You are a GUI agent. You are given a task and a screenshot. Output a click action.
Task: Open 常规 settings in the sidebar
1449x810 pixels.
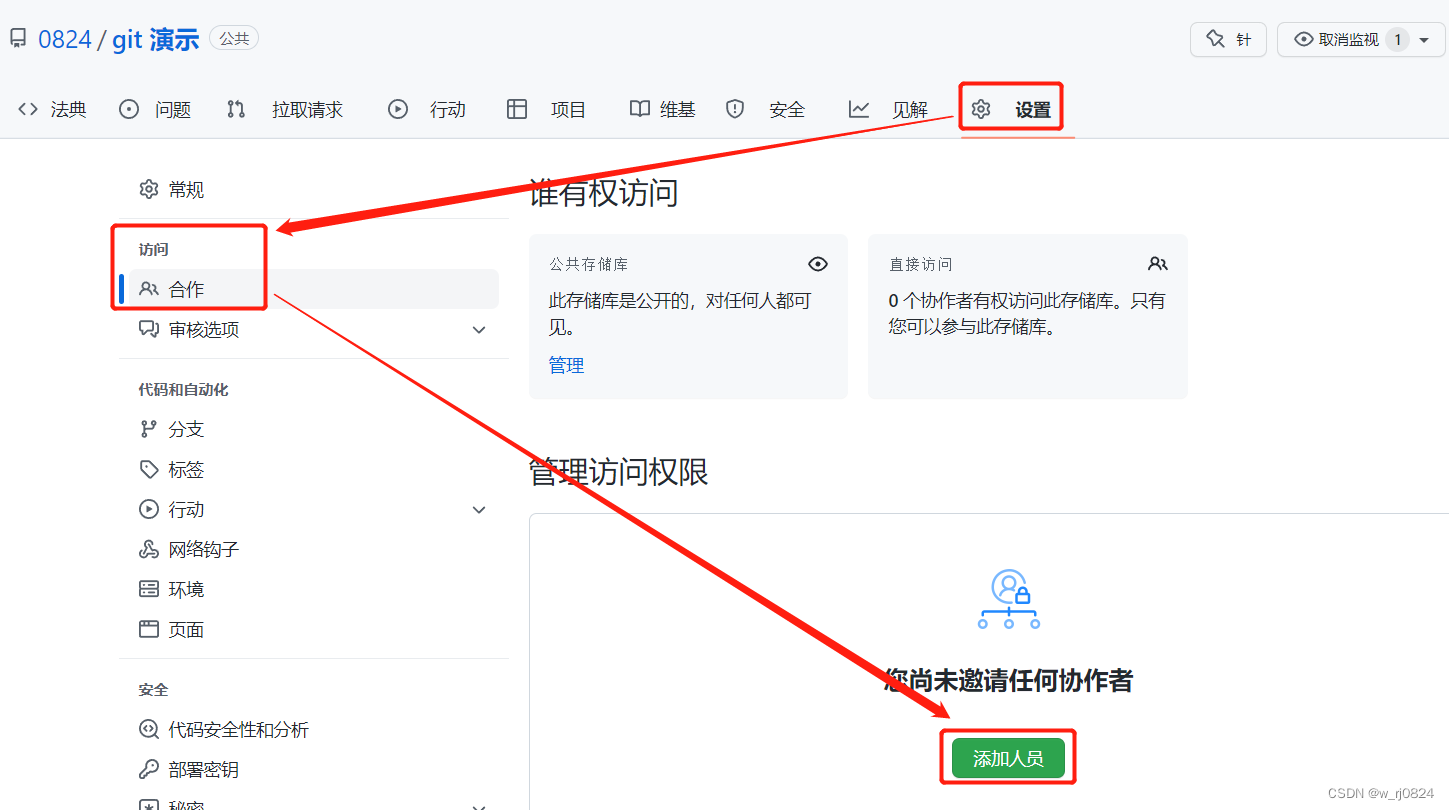[x=187, y=189]
